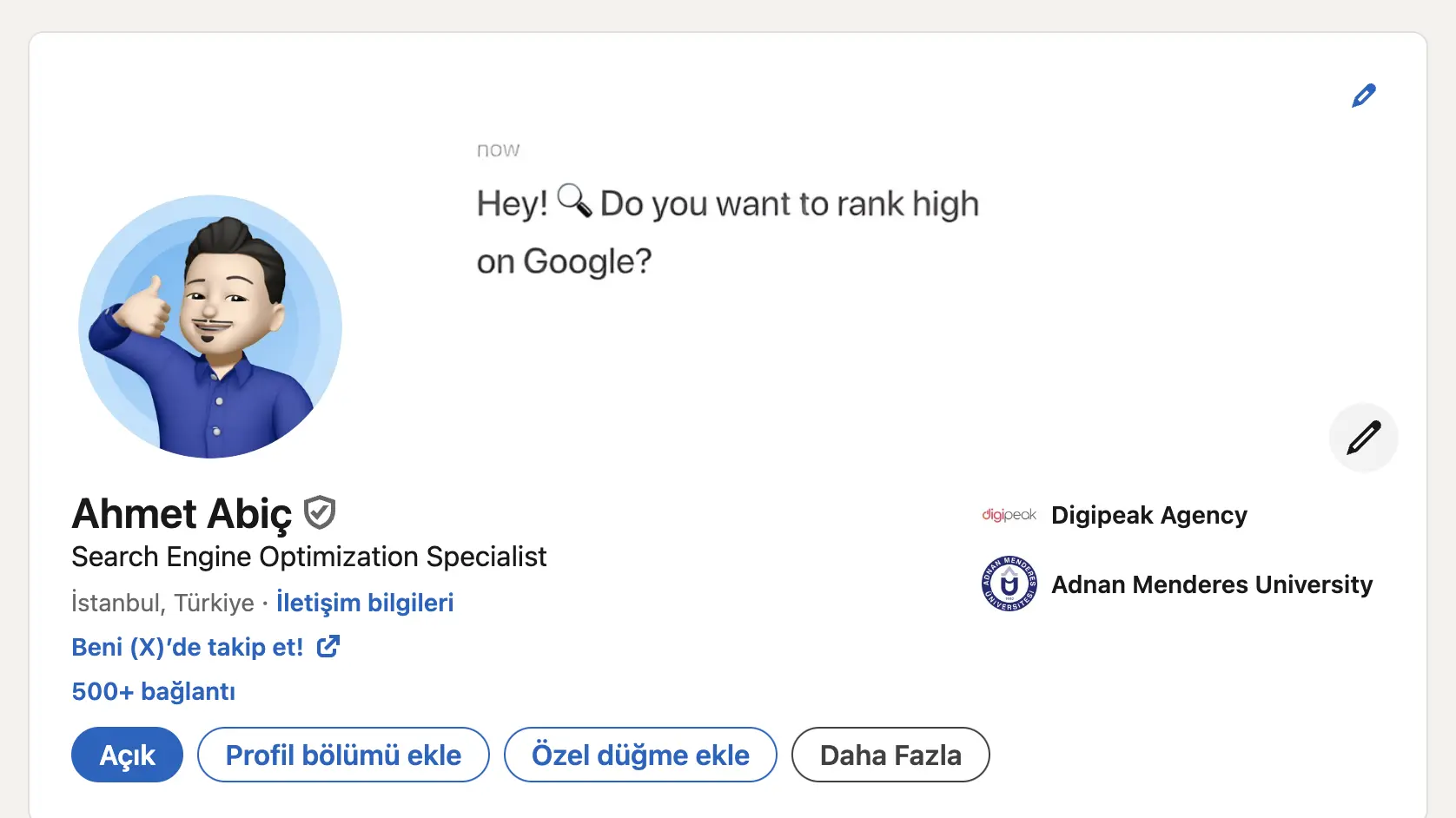This screenshot has height=818, width=1456.
Task: Open the avatar profile photo
Action: click(210, 327)
